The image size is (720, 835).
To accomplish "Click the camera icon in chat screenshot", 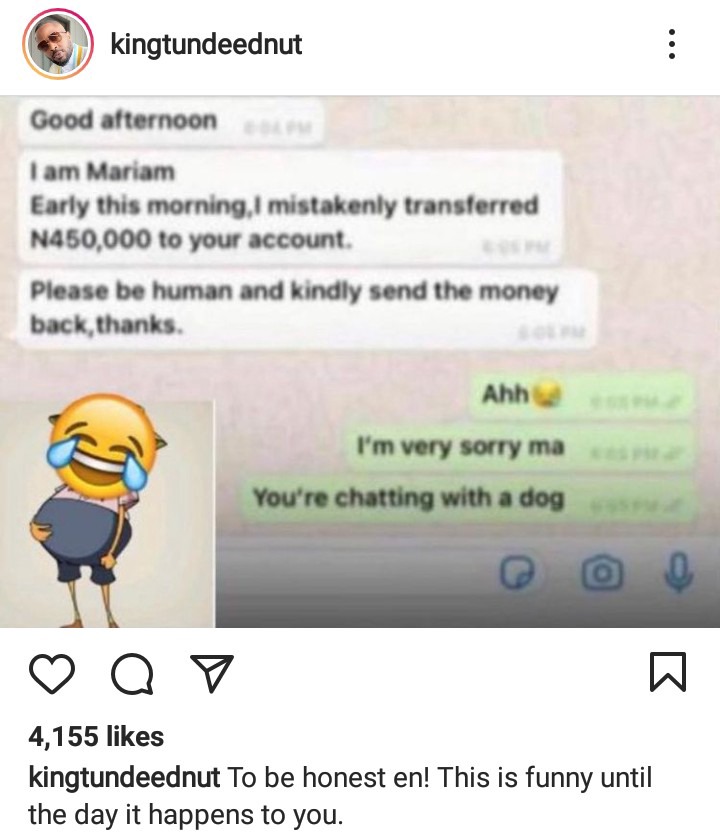I will (x=602, y=573).
